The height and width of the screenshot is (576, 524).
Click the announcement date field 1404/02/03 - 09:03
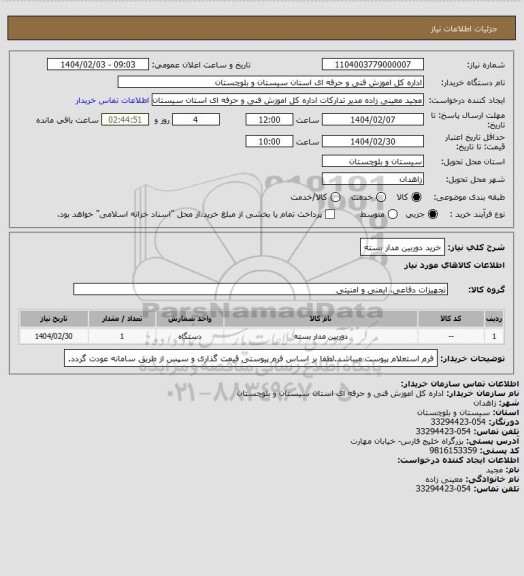98,64
